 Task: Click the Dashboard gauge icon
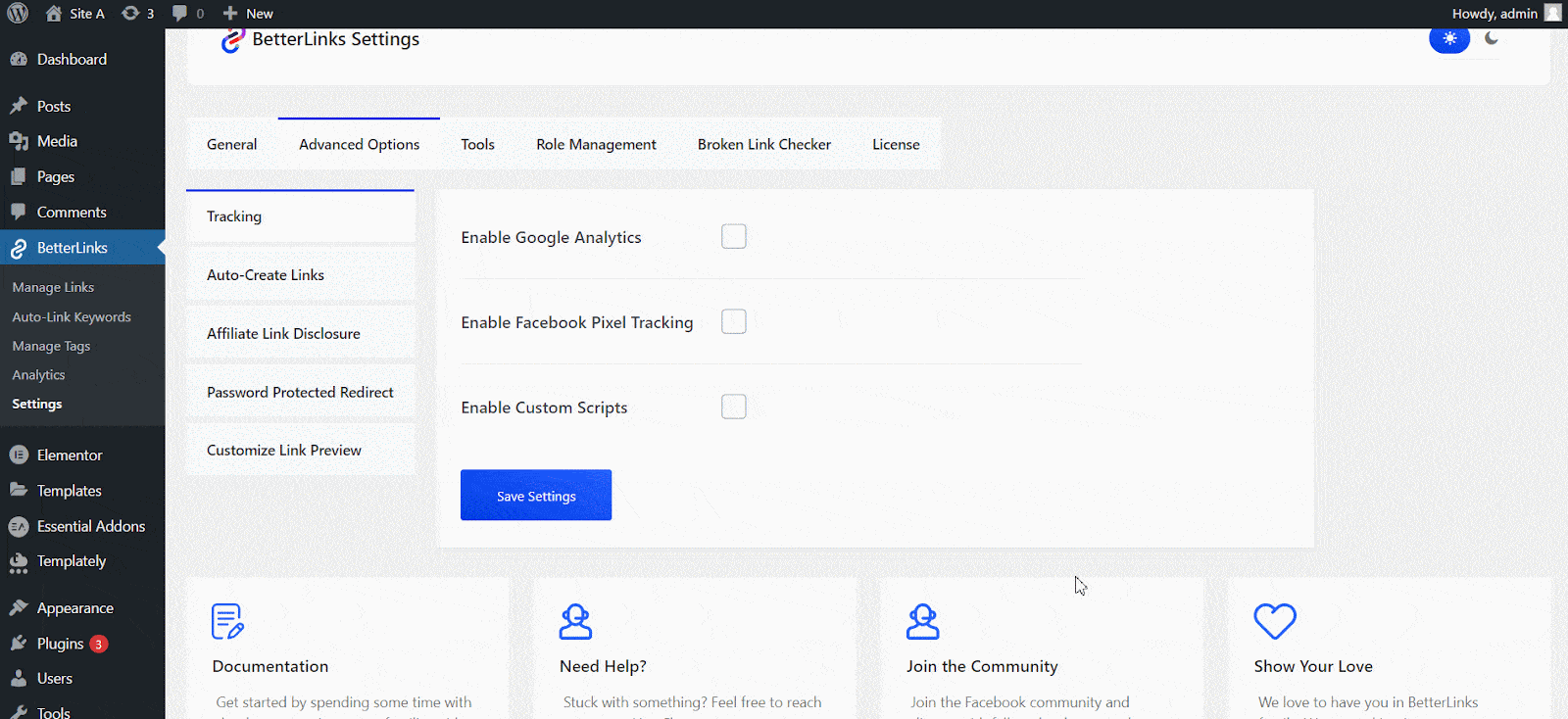19,59
